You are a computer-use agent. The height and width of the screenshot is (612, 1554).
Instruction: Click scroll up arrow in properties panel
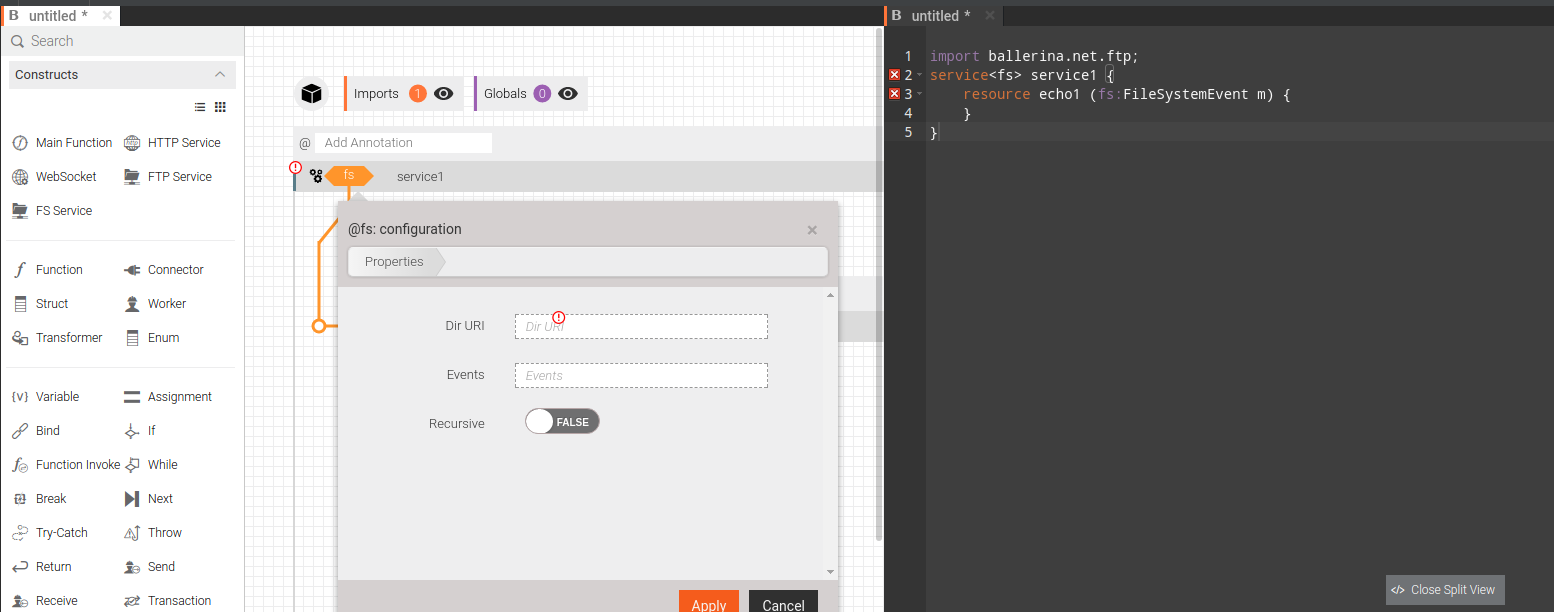click(x=831, y=295)
